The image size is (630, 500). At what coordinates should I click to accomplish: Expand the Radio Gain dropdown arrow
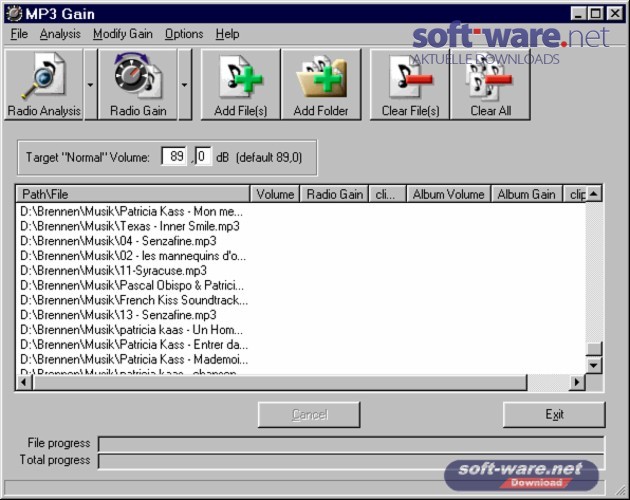click(184, 84)
